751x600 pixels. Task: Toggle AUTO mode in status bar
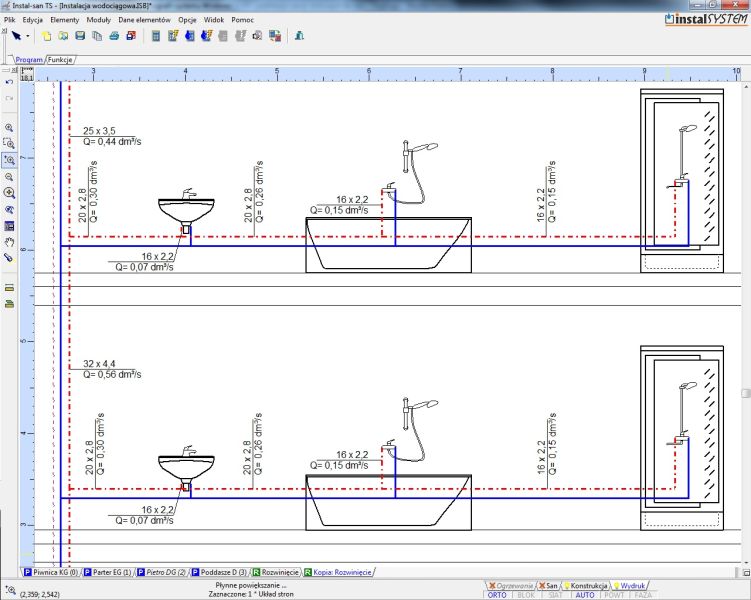click(x=585, y=595)
